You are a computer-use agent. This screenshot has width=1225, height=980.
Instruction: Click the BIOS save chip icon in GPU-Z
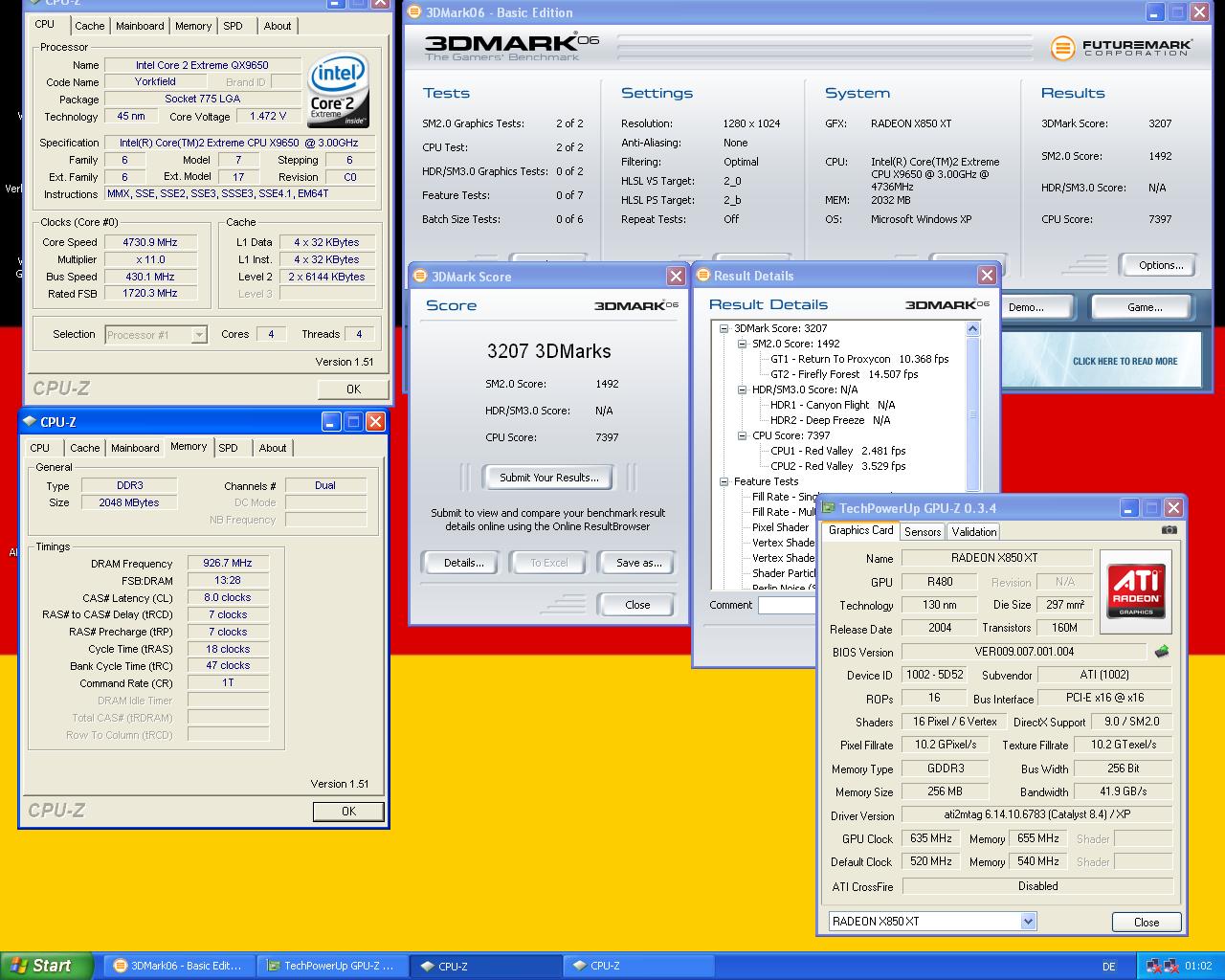pyautogui.click(x=1162, y=652)
